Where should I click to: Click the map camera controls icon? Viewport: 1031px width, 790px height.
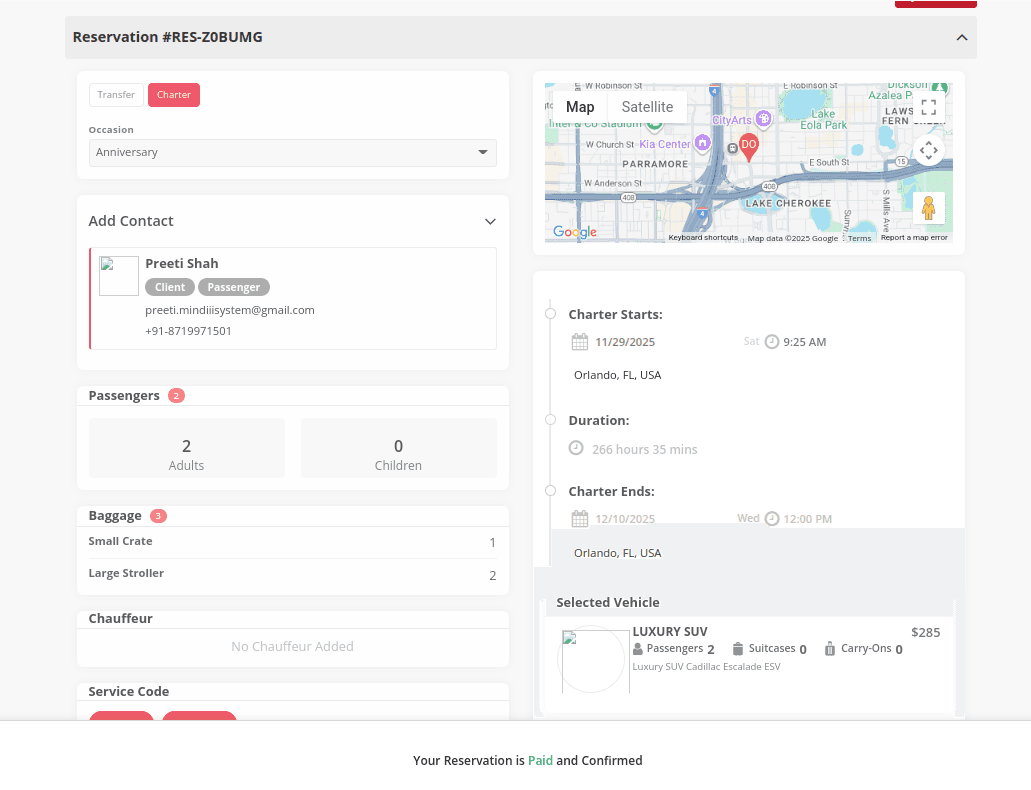pos(928,151)
